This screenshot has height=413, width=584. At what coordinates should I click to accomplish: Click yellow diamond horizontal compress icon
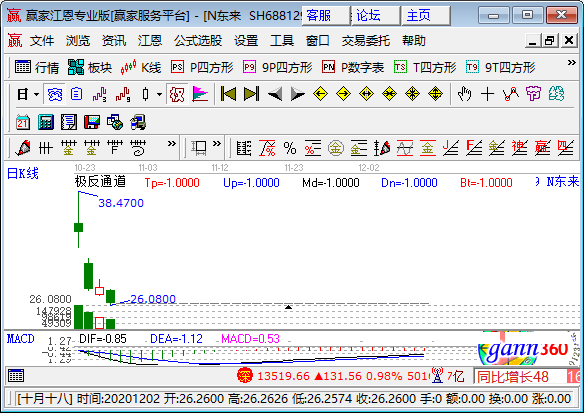pyautogui.click(x=389, y=94)
